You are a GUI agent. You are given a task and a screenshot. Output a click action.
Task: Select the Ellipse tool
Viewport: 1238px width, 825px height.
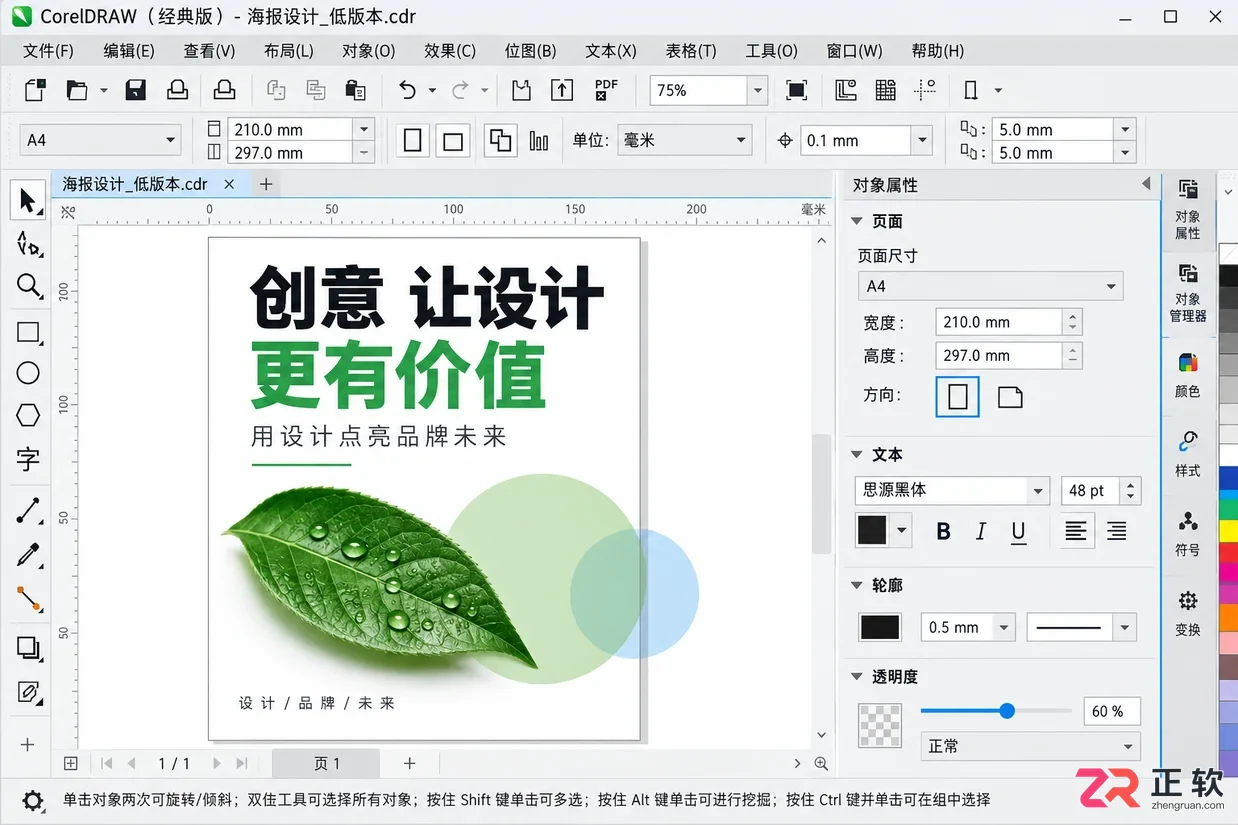pyautogui.click(x=28, y=373)
